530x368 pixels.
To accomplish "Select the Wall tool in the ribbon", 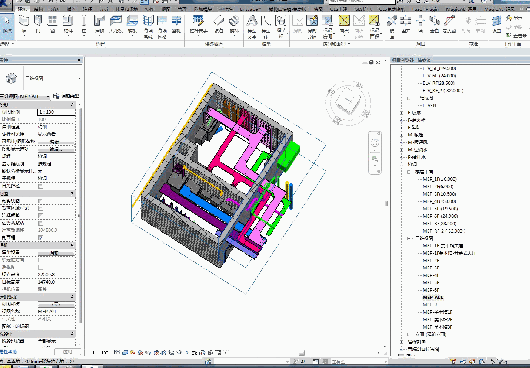I will click(x=24, y=24).
